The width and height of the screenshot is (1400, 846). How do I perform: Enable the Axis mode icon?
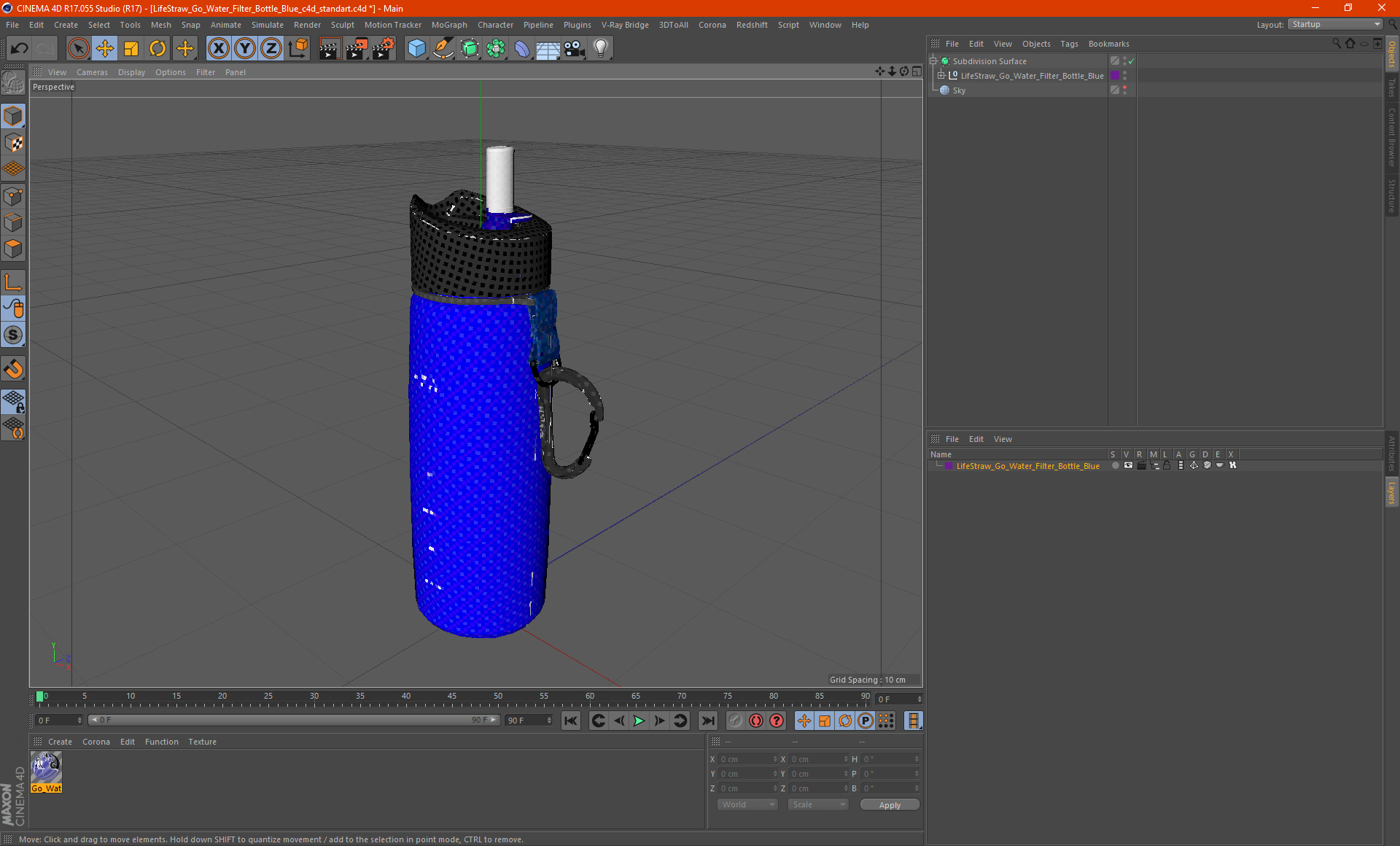[x=13, y=282]
